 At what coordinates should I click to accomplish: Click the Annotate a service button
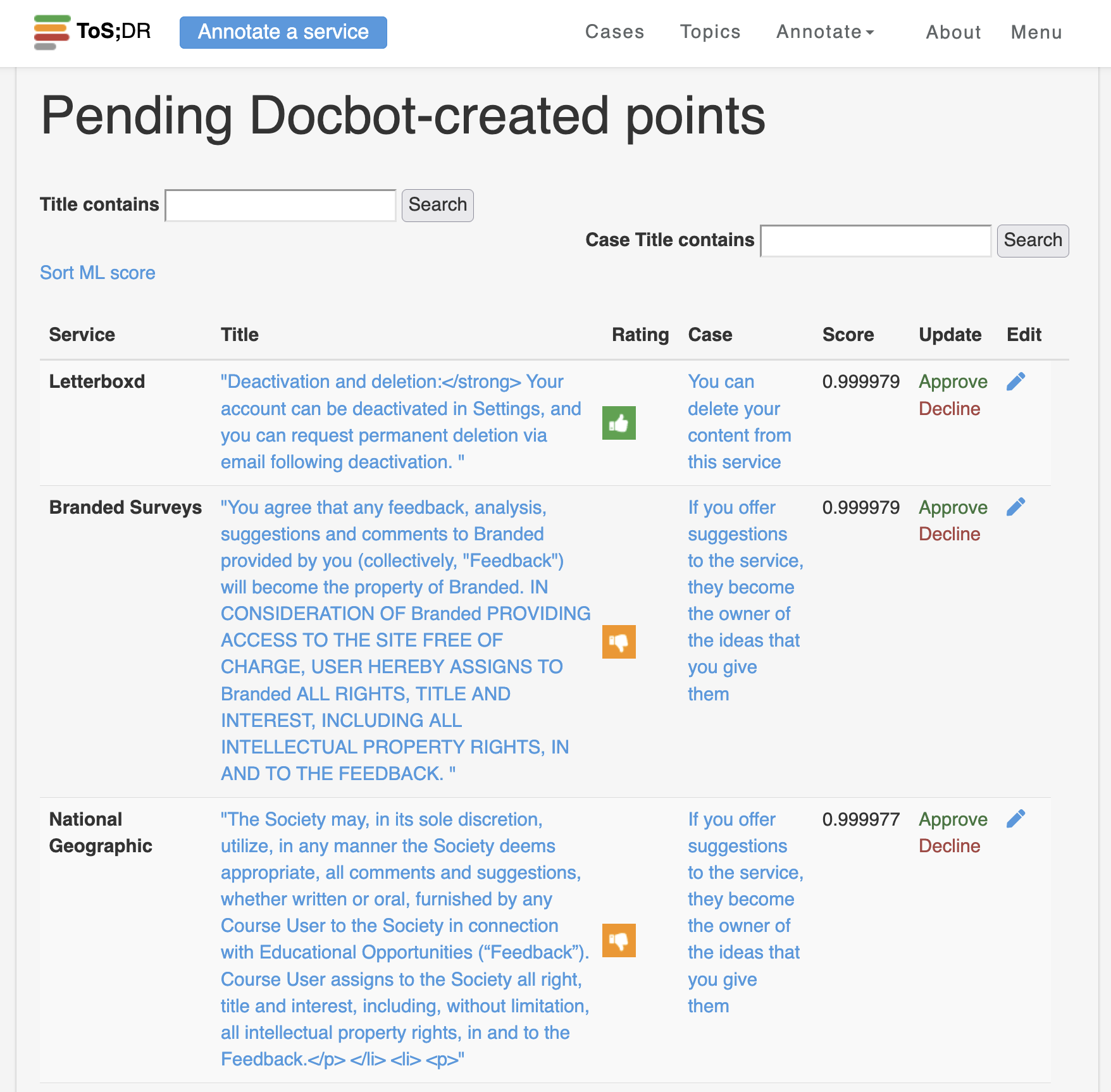(x=283, y=32)
